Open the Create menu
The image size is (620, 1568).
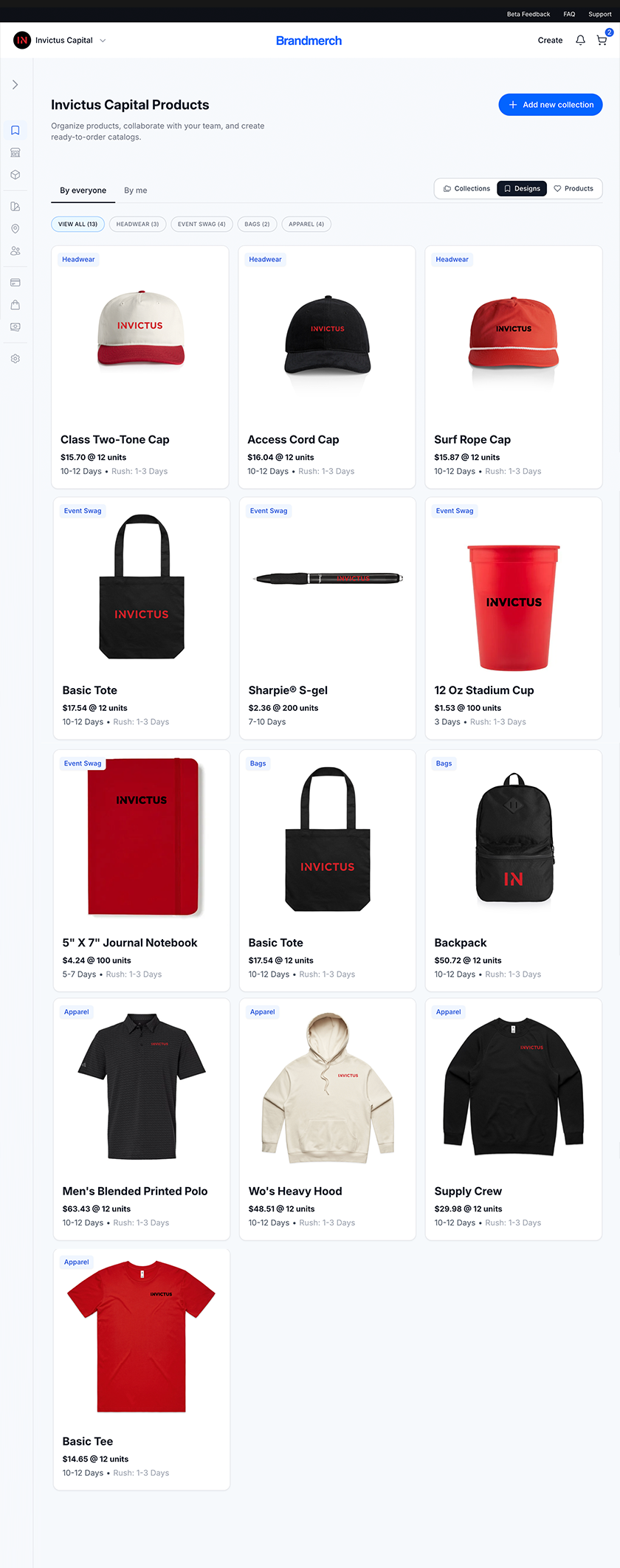click(550, 41)
